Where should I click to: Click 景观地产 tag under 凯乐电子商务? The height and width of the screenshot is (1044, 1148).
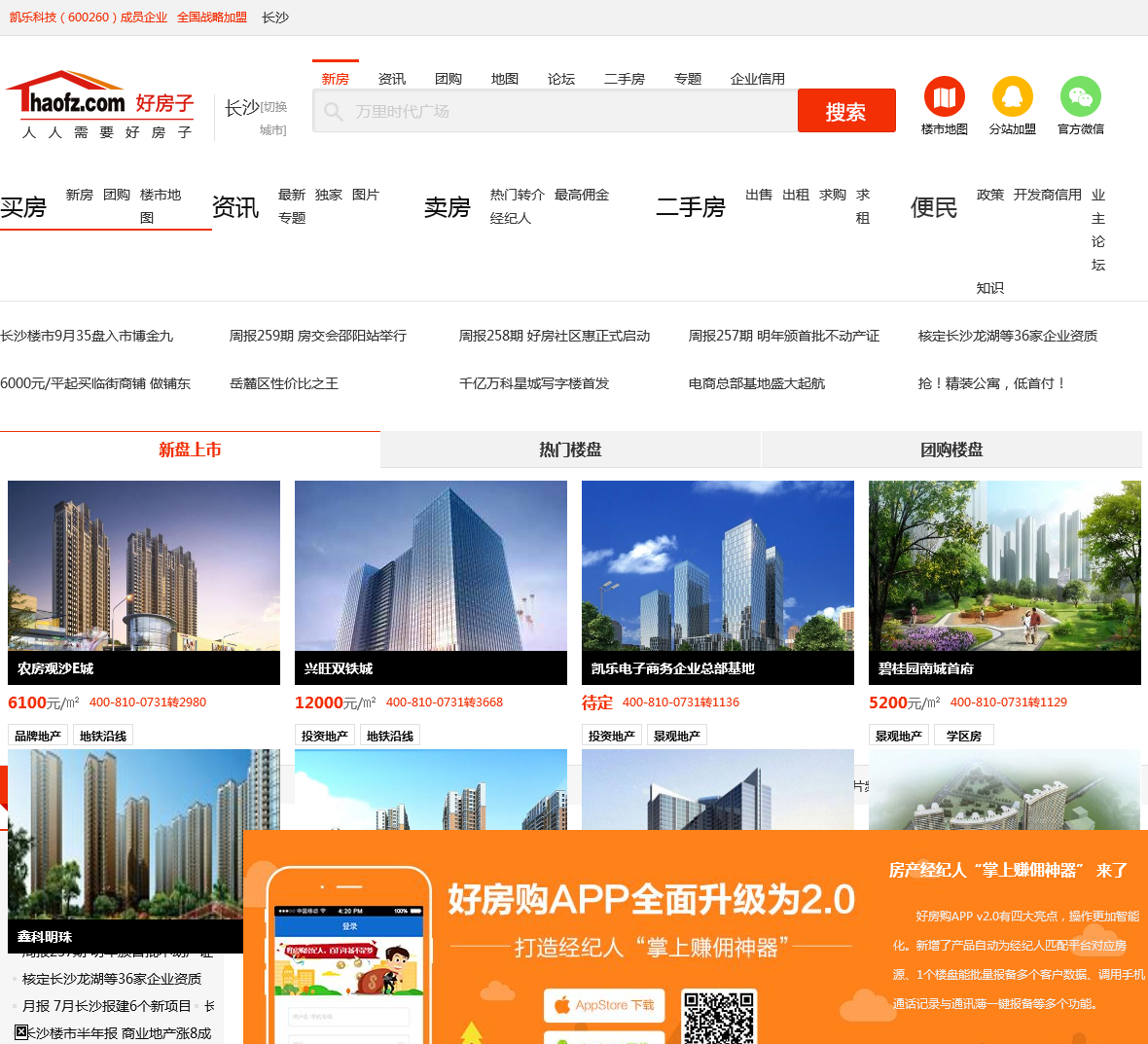click(x=677, y=736)
